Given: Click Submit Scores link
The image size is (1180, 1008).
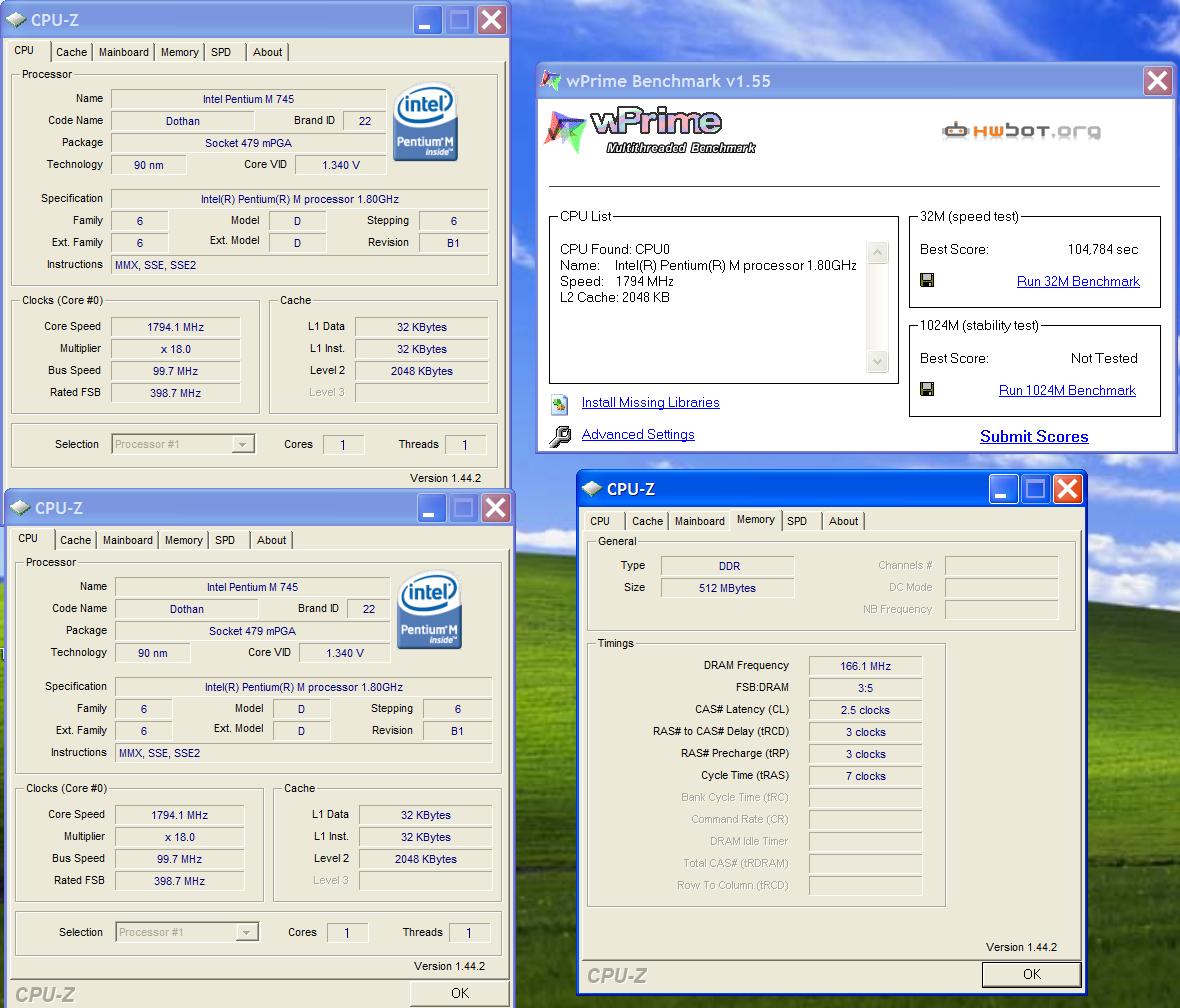Looking at the screenshot, I should click(1034, 437).
